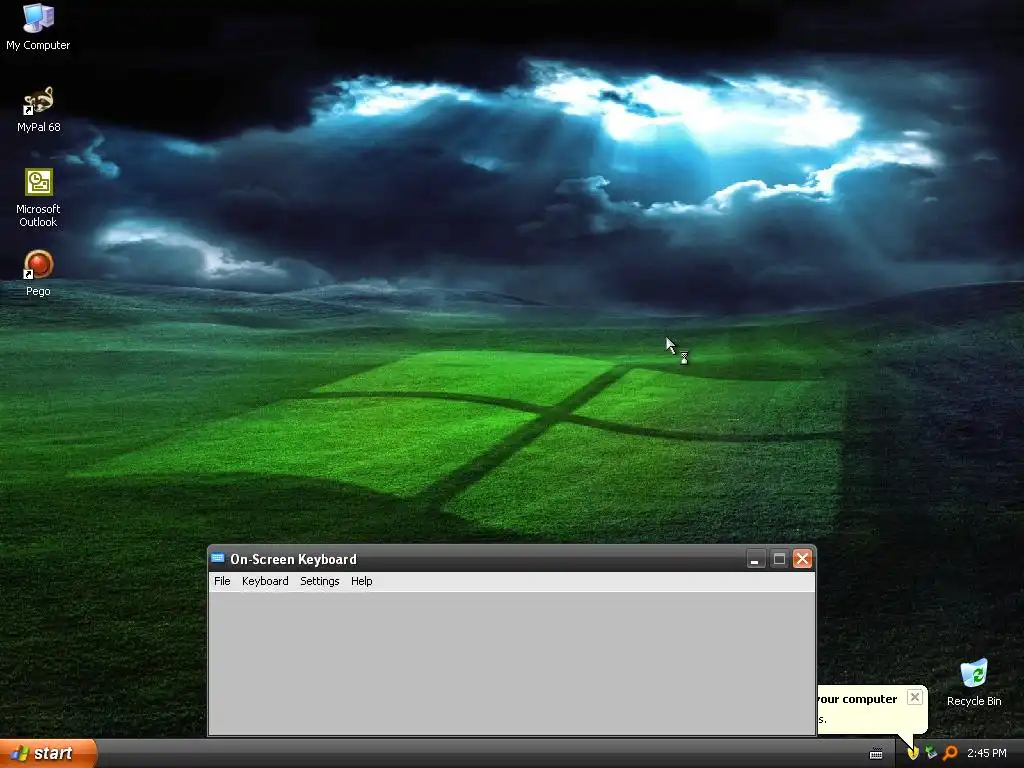Dismiss the security balloon notification
1024x768 pixels.
(x=915, y=697)
